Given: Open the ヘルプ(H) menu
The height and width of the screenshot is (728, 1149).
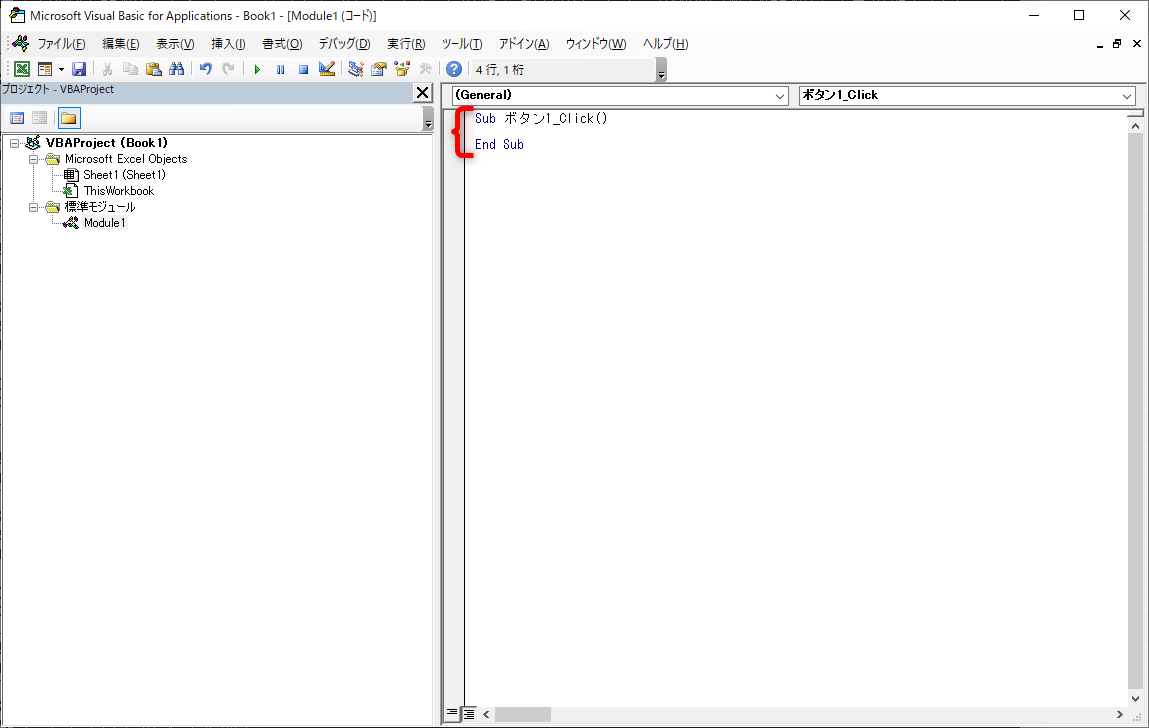Looking at the screenshot, I should (665, 44).
